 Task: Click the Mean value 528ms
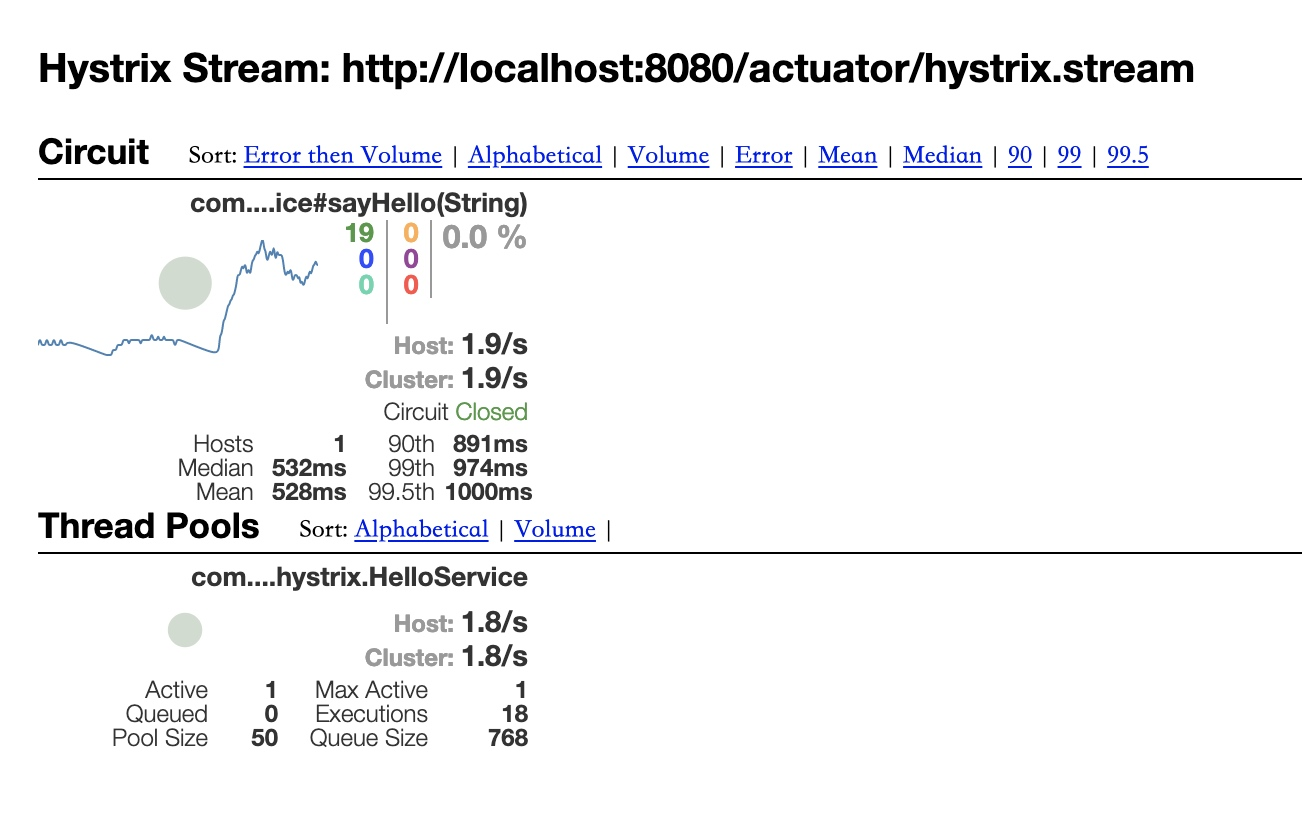[x=309, y=492]
